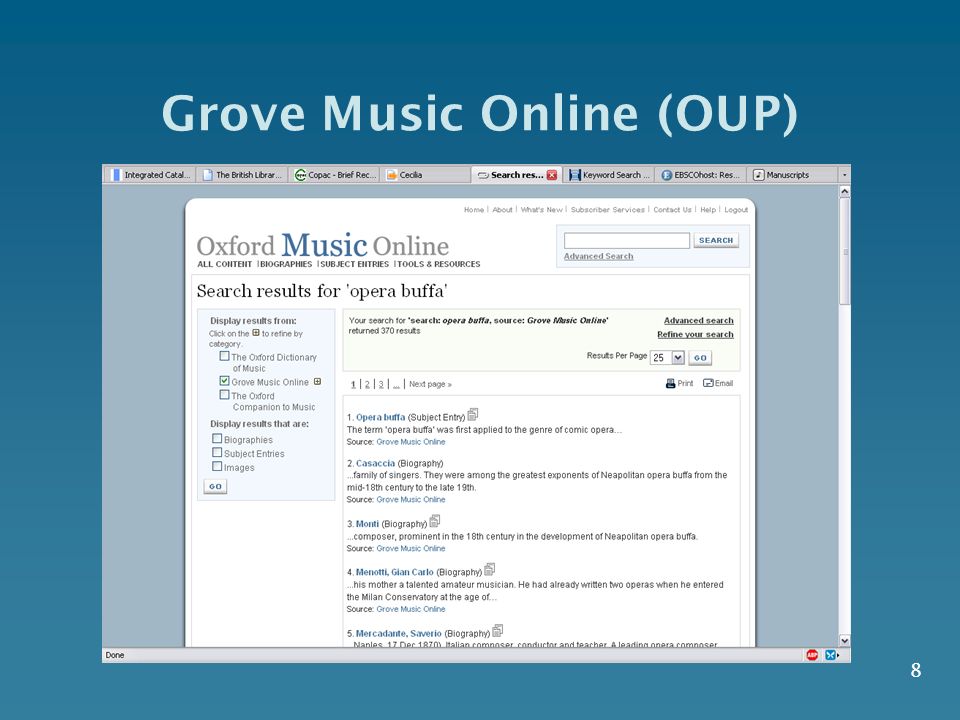Check The Oxford Companion to Music box
Screen dimensions: 960x720
[225, 395]
